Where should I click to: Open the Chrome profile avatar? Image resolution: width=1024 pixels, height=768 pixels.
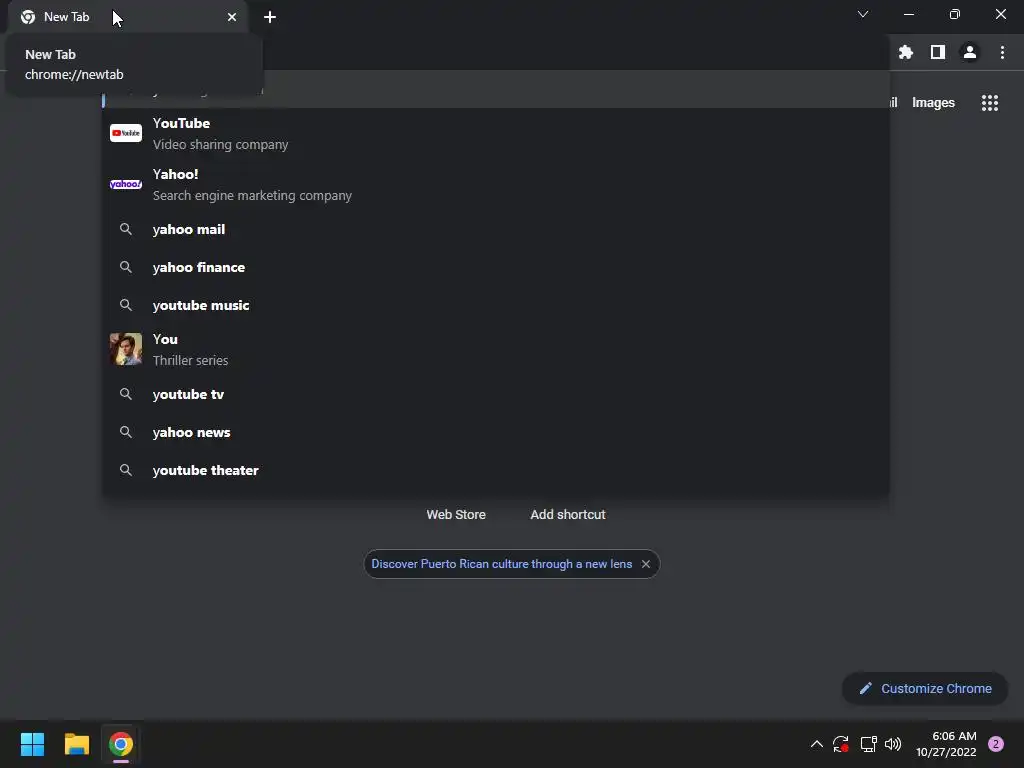[x=969, y=52]
